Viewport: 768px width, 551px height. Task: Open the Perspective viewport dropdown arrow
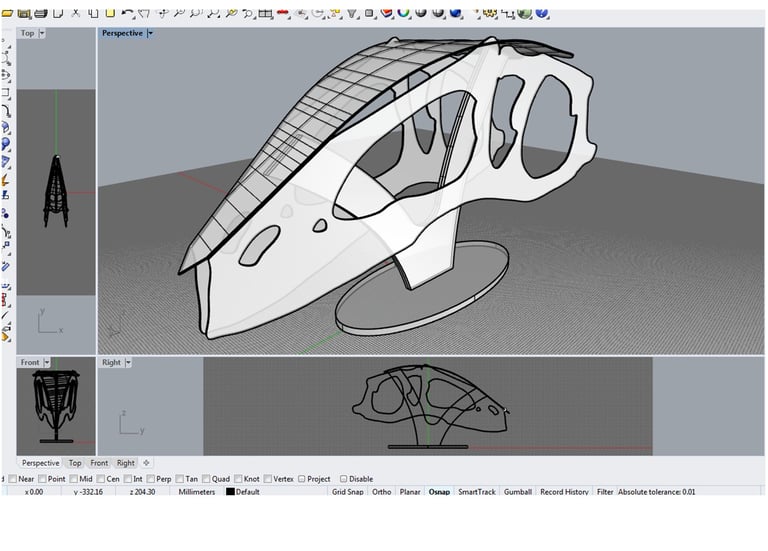click(150, 33)
